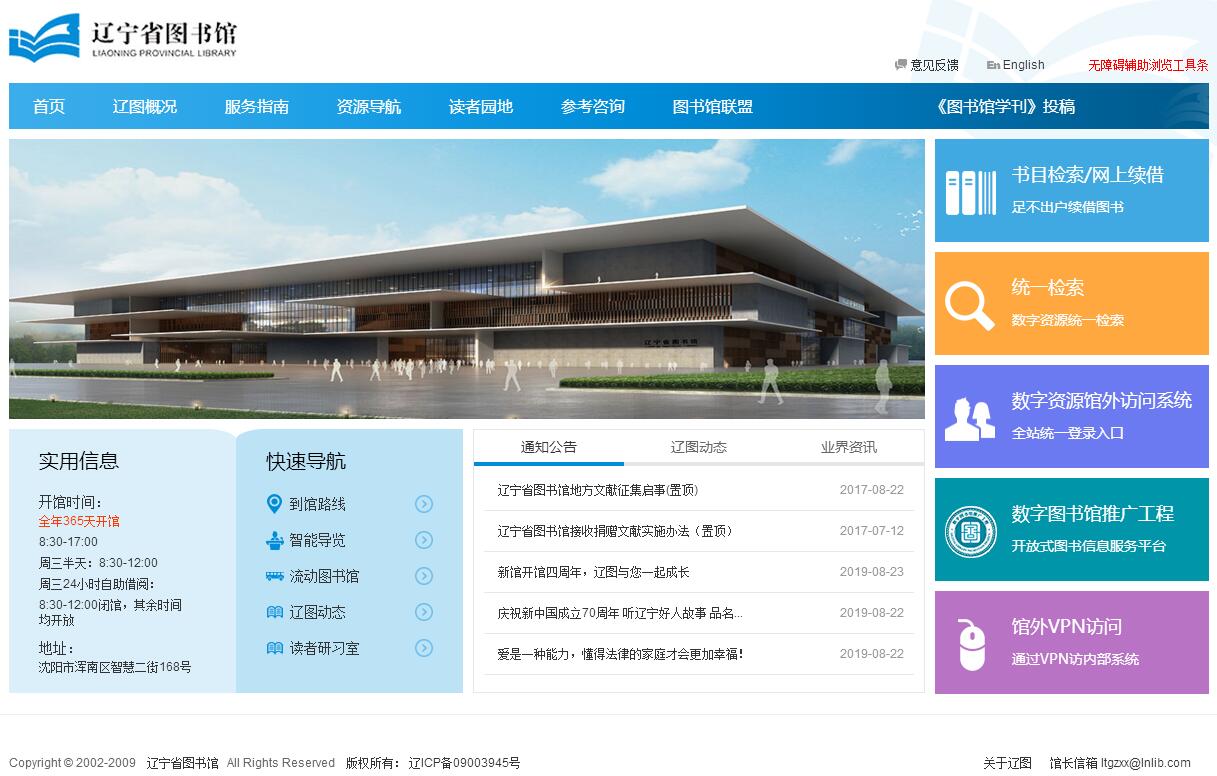Click the map pin icon beside 到馆路线

(x=274, y=504)
